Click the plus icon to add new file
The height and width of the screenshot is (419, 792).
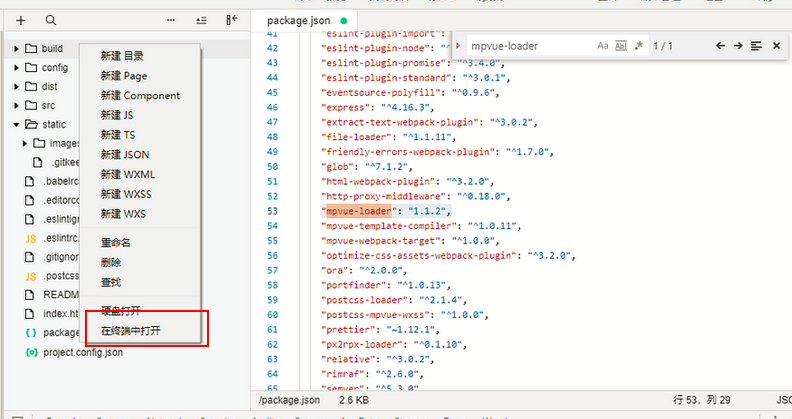tap(21, 20)
